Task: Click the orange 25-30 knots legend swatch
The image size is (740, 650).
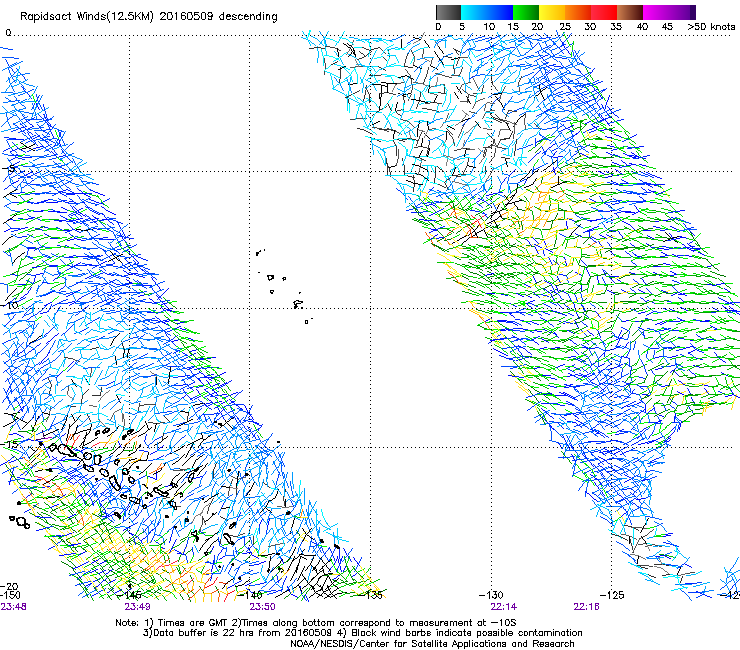Action: (x=578, y=12)
